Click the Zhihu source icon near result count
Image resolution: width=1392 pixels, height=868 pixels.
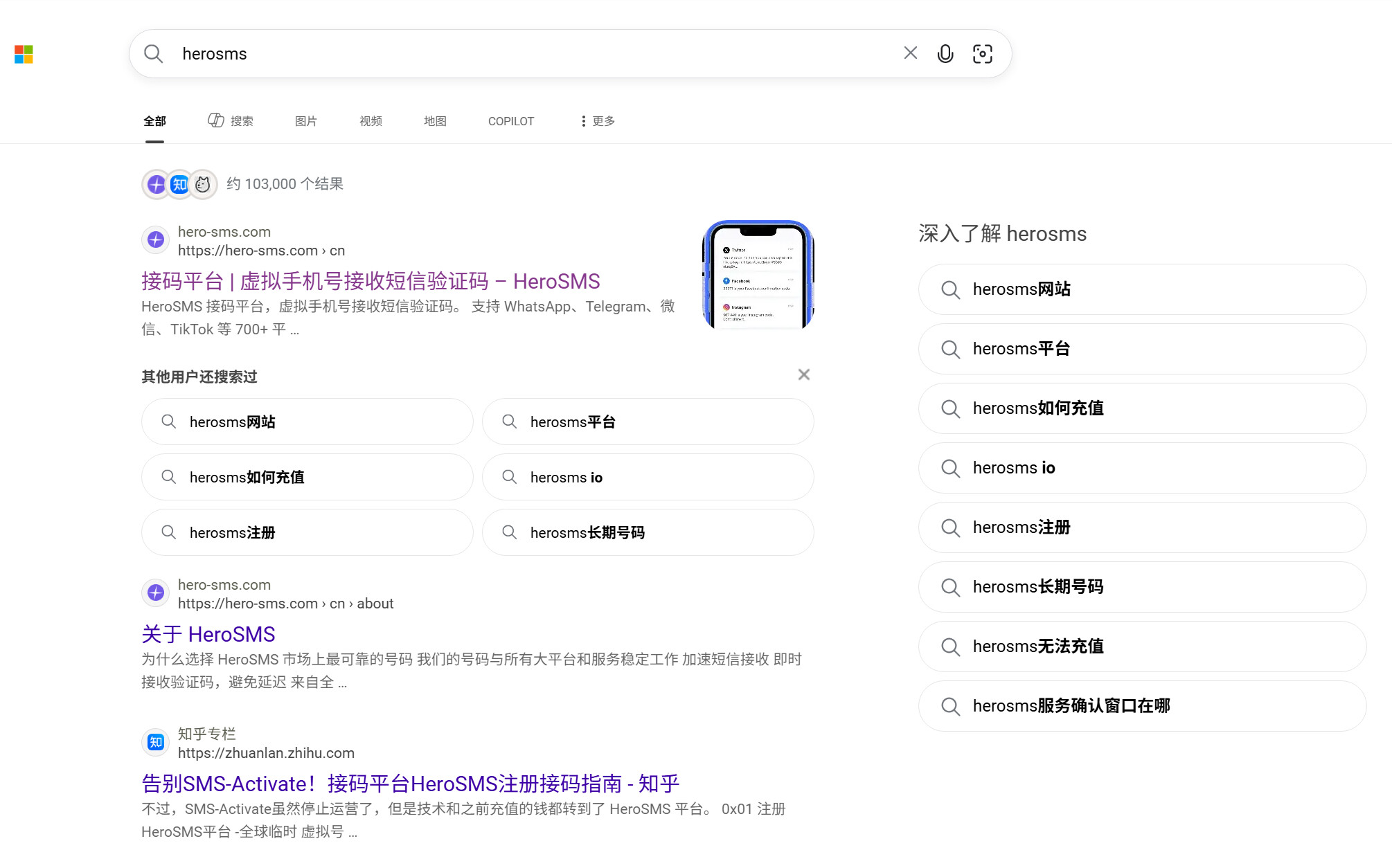[180, 184]
